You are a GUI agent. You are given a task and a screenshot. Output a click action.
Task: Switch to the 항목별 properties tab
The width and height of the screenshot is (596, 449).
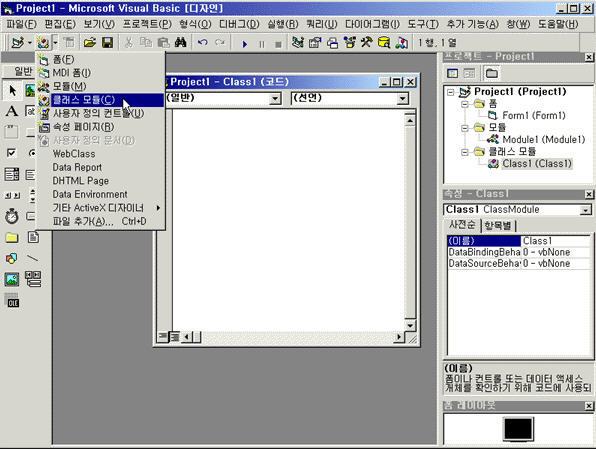click(x=498, y=226)
